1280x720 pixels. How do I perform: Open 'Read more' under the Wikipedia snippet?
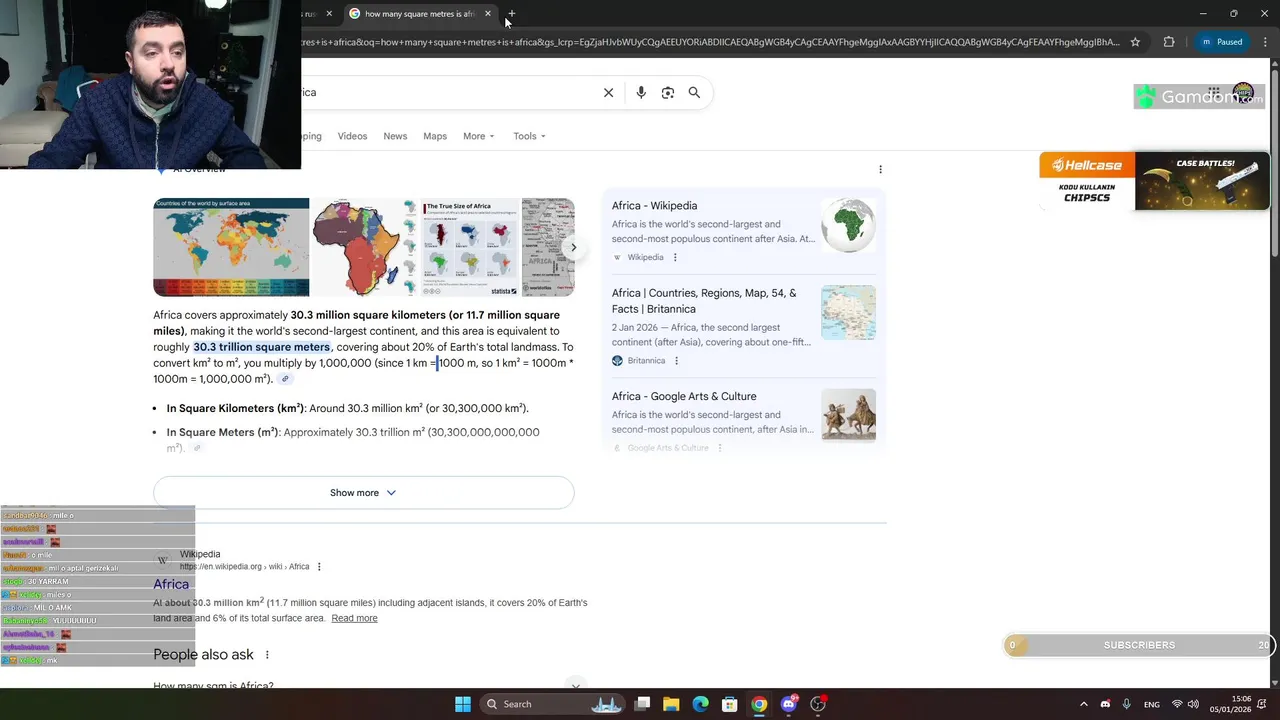coord(354,618)
